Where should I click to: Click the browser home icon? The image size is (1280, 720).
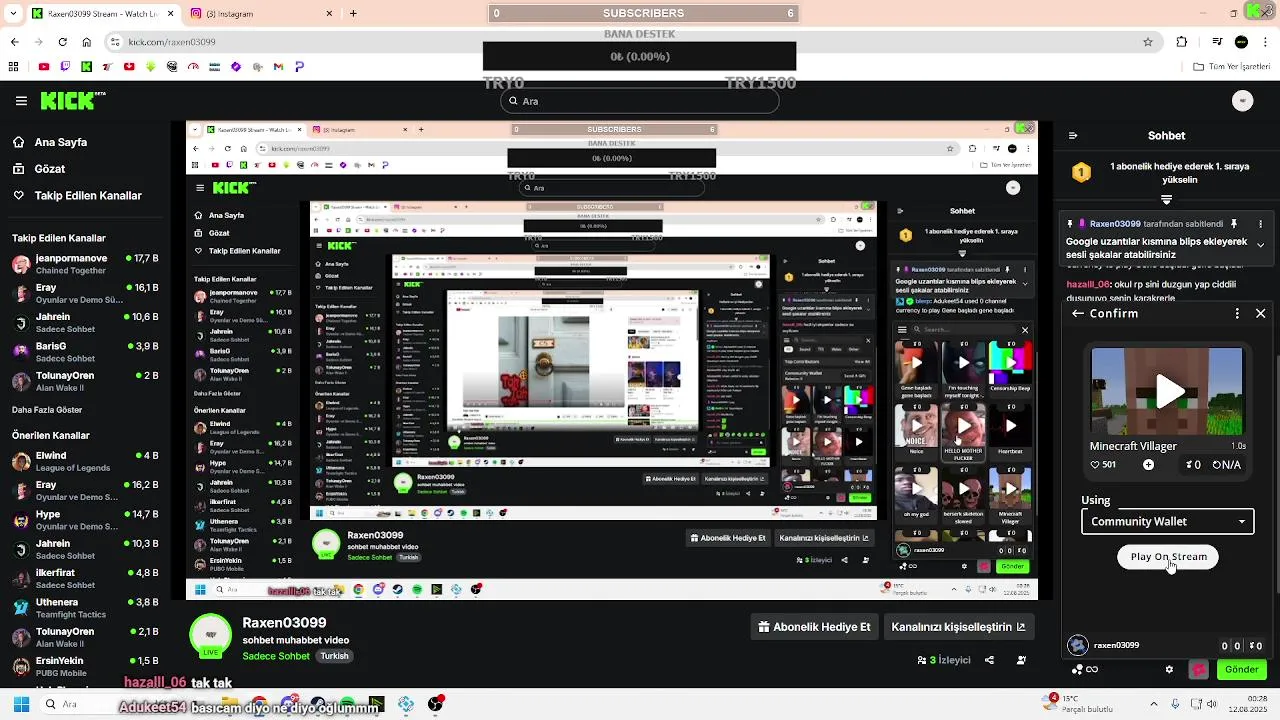[x=87, y=42]
